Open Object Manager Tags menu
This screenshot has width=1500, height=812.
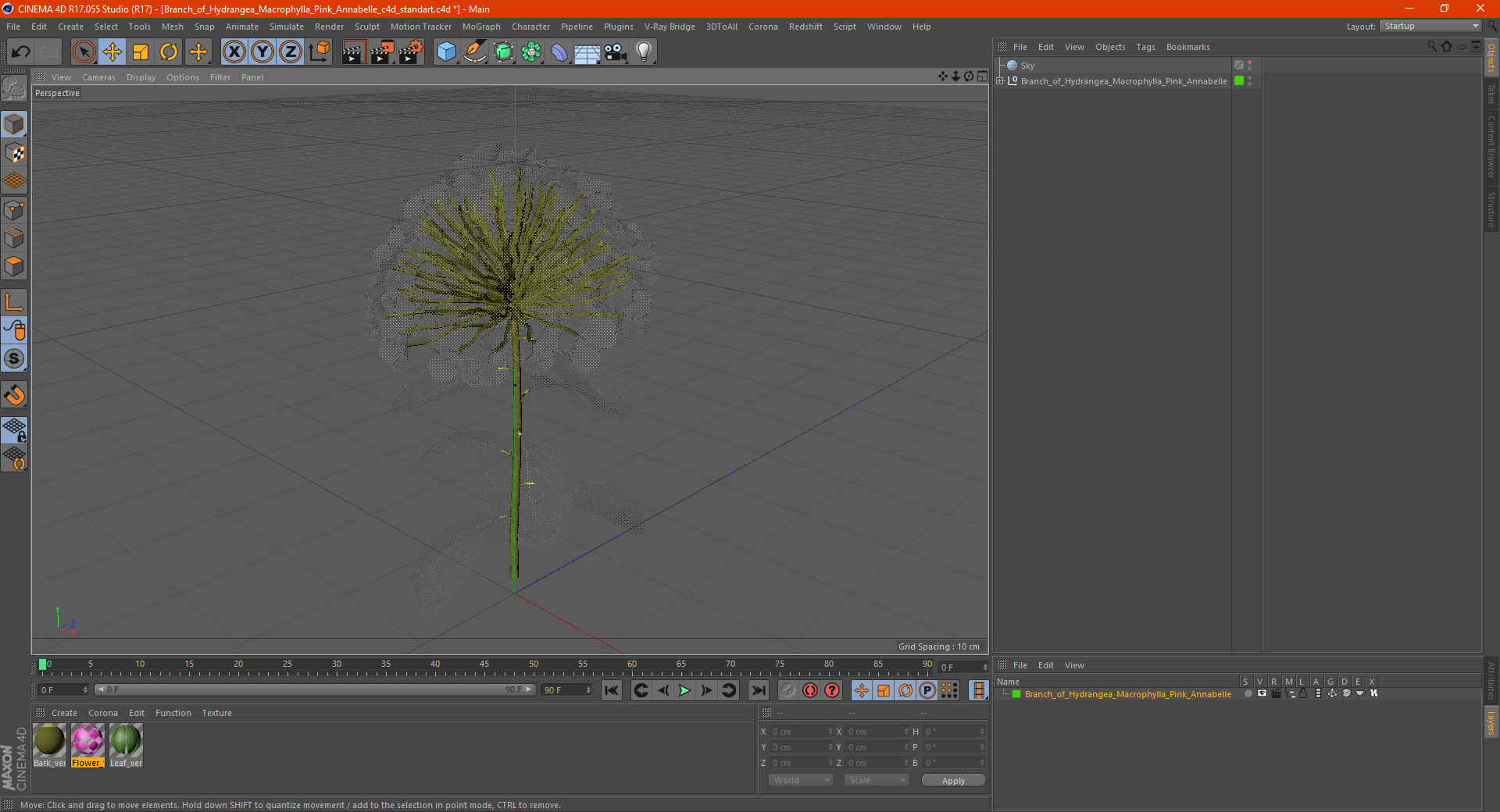pyautogui.click(x=1145, y=47)
